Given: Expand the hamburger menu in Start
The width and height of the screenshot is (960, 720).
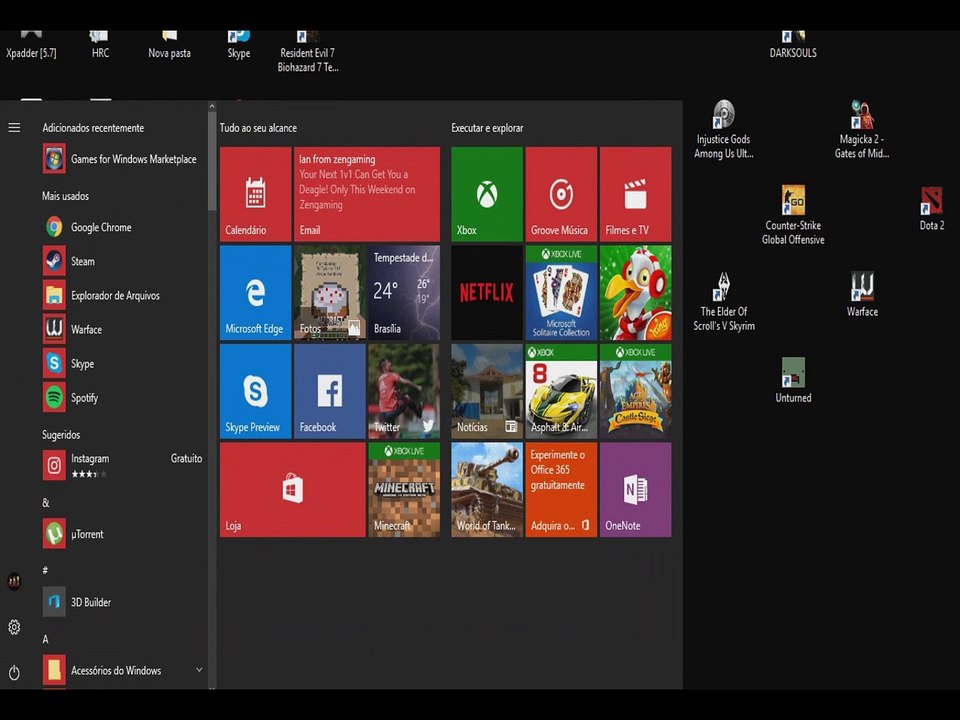Looking at the screenshot, I should (14, 128).
